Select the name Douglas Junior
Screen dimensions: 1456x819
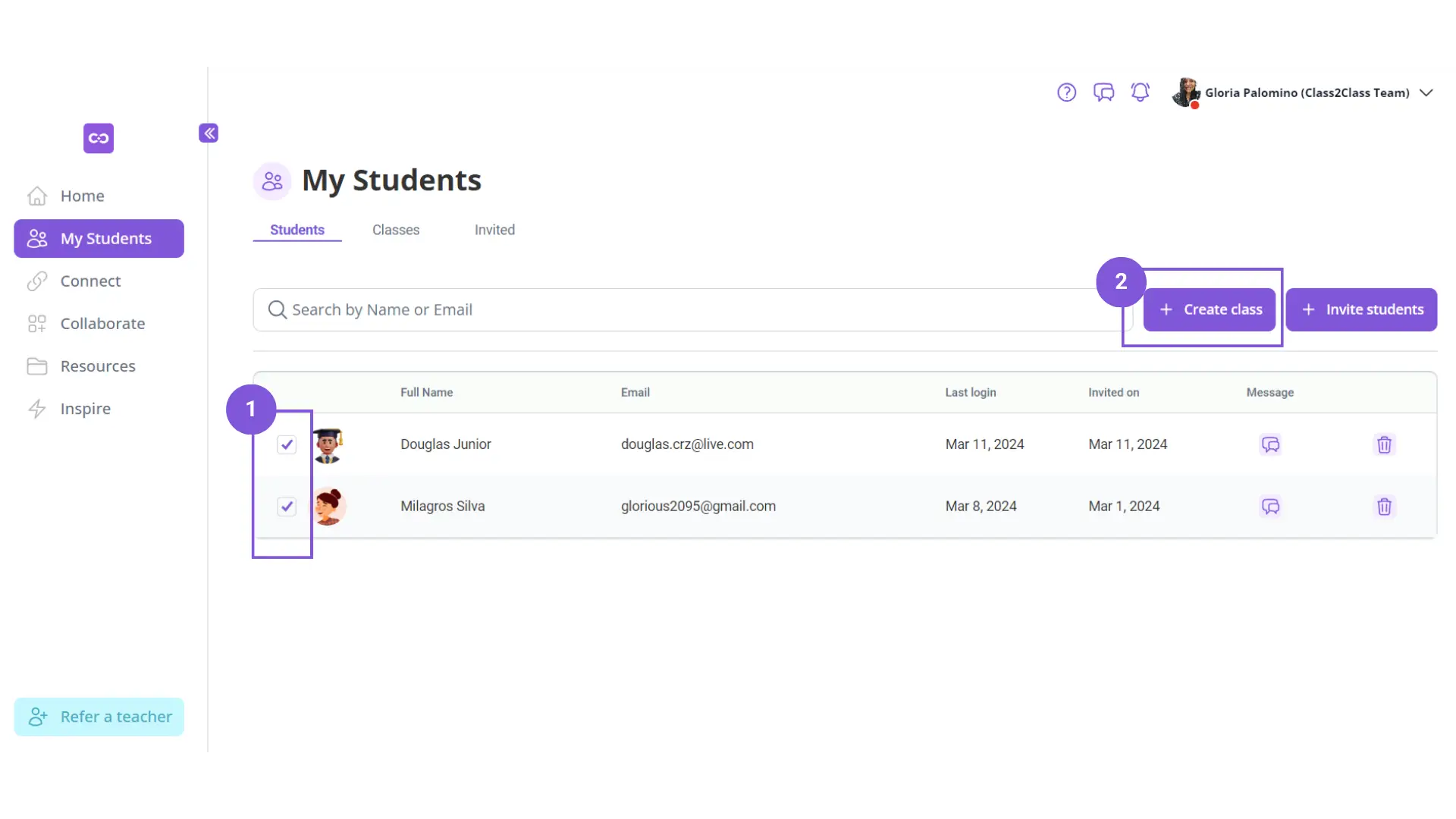tap(445, 444)
